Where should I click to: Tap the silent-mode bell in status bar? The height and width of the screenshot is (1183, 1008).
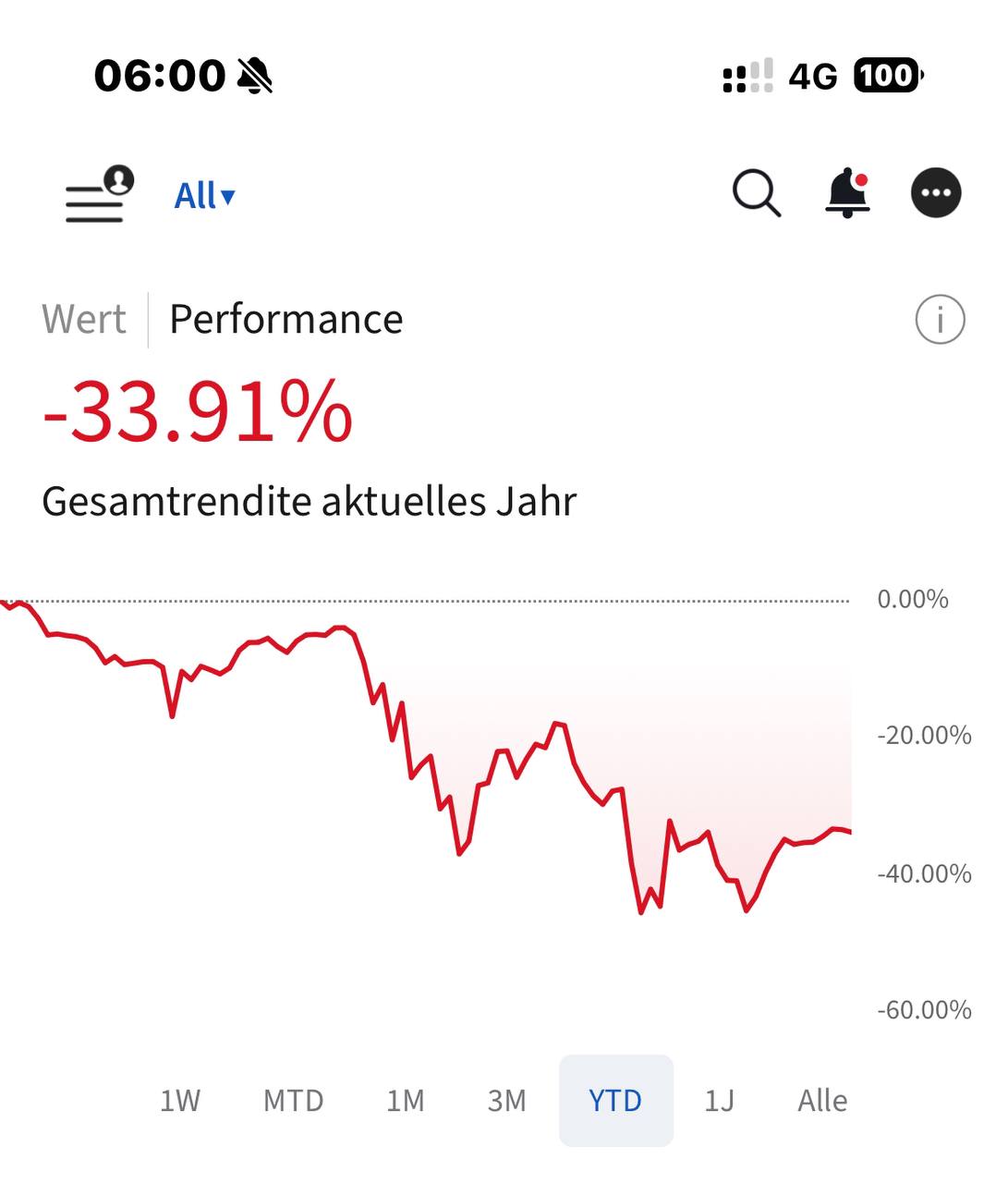coord(255,76)
